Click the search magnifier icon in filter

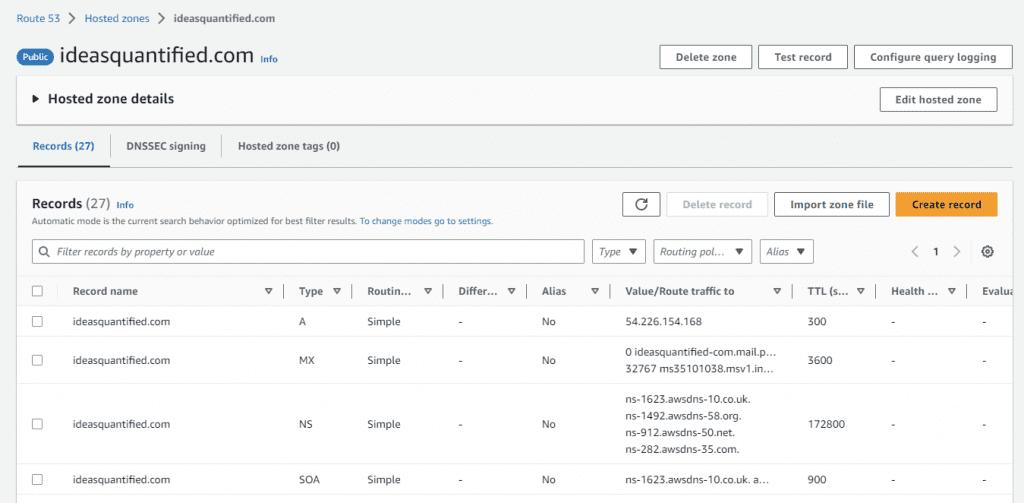44,252
